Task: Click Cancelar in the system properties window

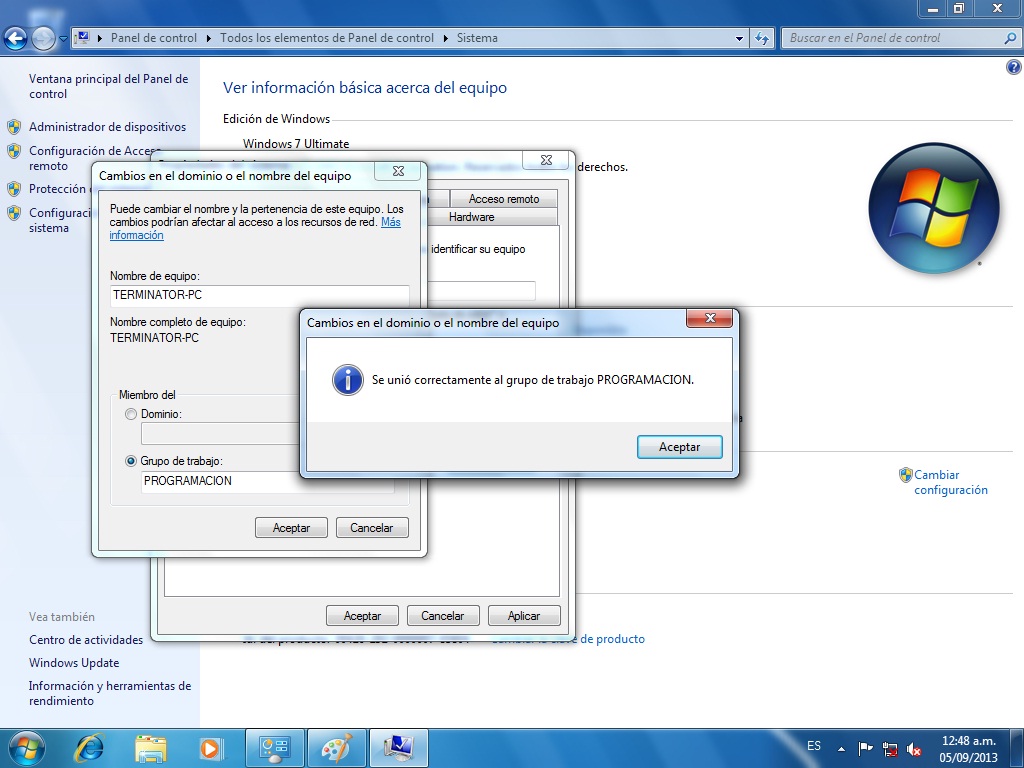Action: tap(443, 616)
